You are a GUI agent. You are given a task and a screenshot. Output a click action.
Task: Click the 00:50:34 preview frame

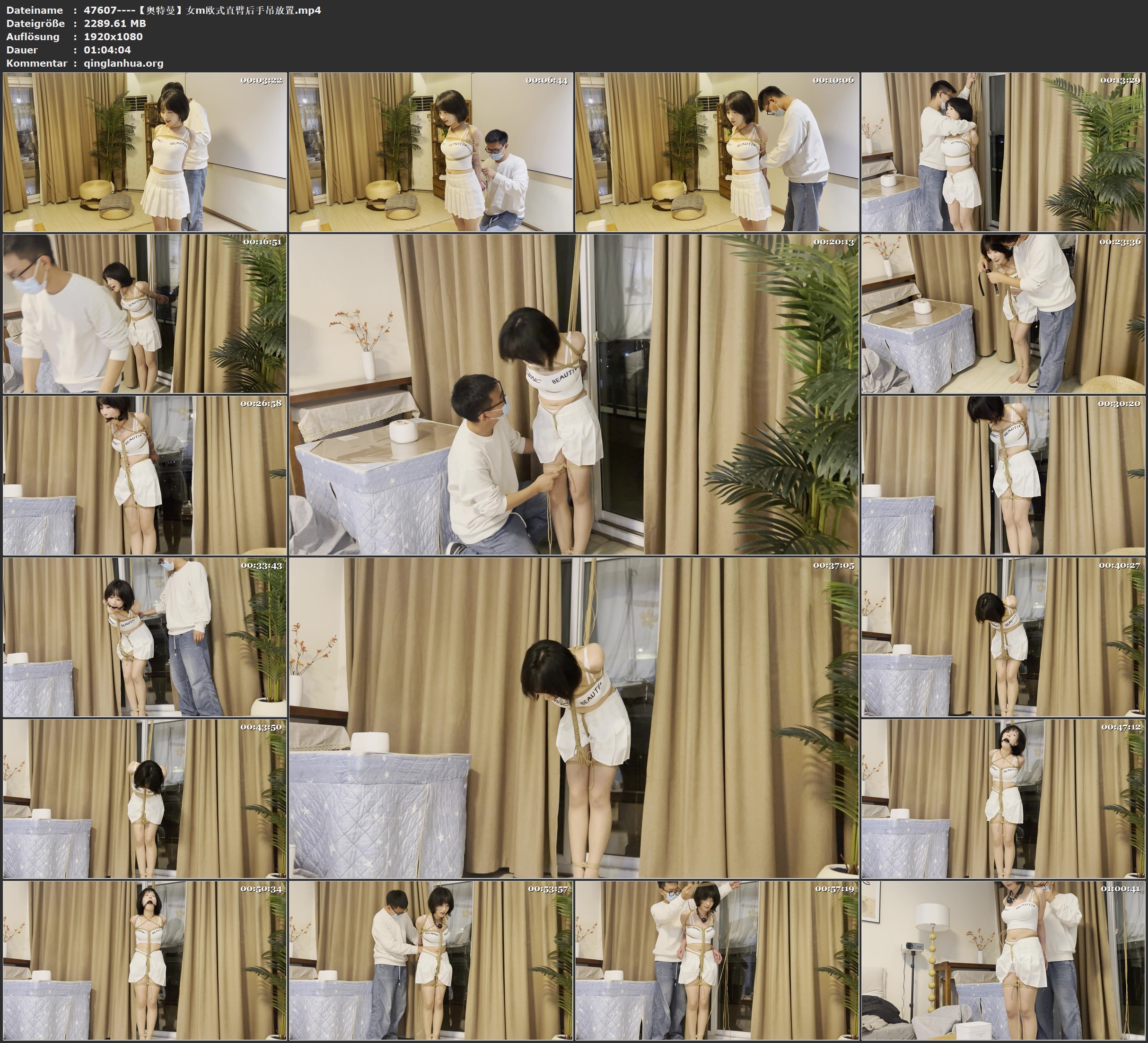tap(145, 960)
